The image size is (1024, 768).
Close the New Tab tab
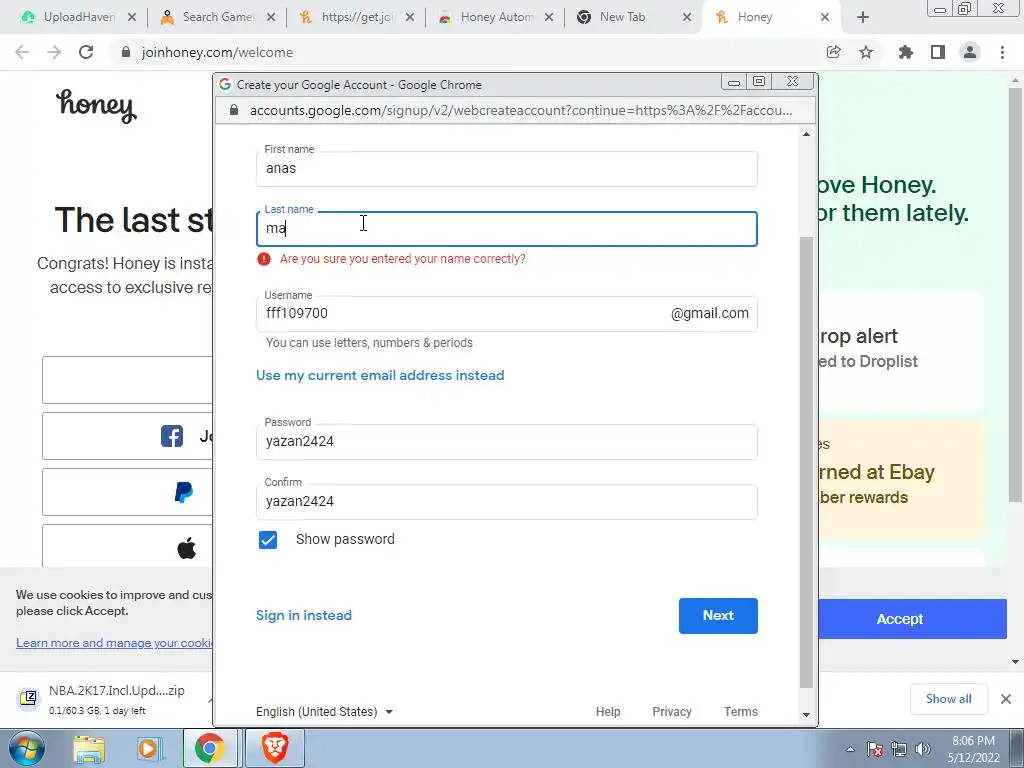pyautogui.click(x=687, y=18)
